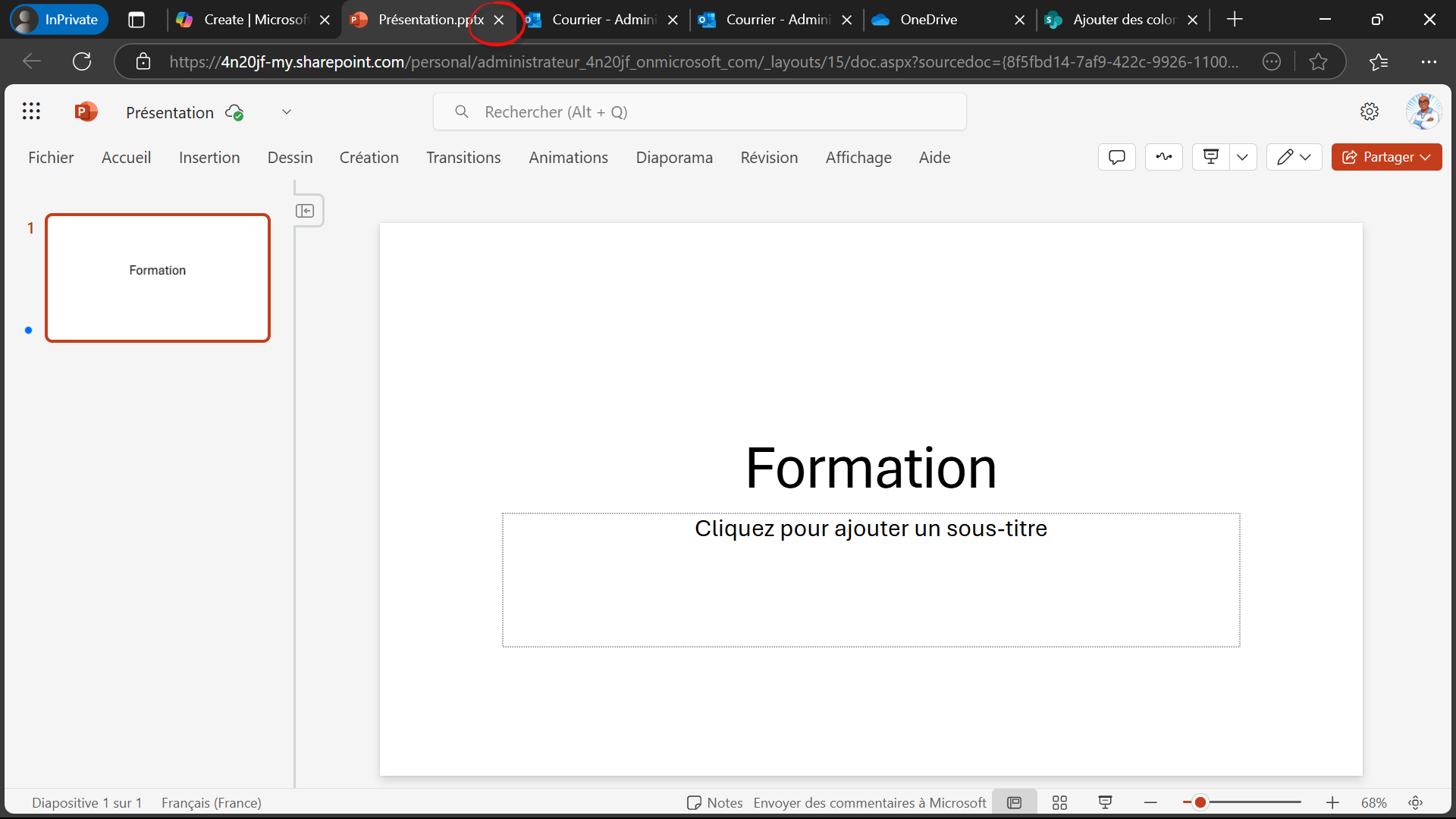Open the settings gear icon
The height and width of the screenshot is (819, 1456).
coord(1369,111)
